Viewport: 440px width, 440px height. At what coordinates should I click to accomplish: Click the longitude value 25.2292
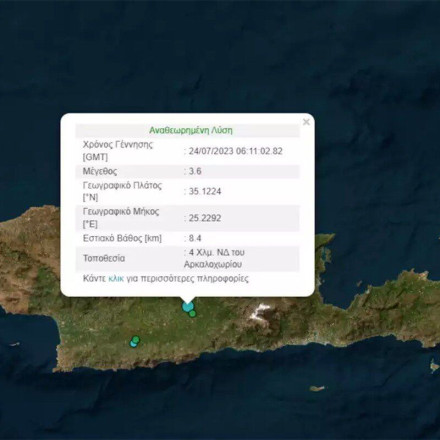(x=205, y=218)
